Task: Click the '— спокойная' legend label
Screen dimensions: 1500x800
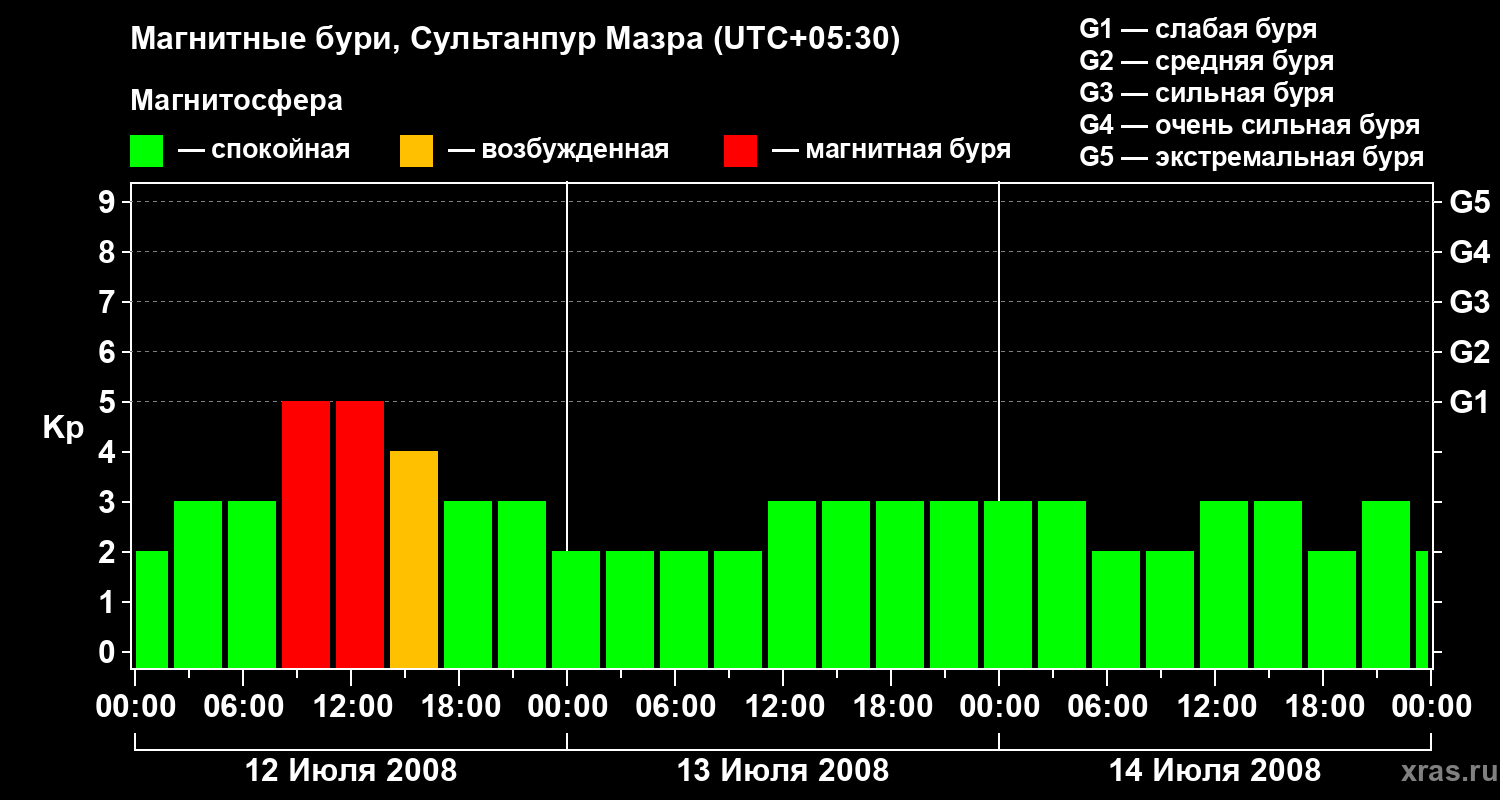Action: pos(264,151)
